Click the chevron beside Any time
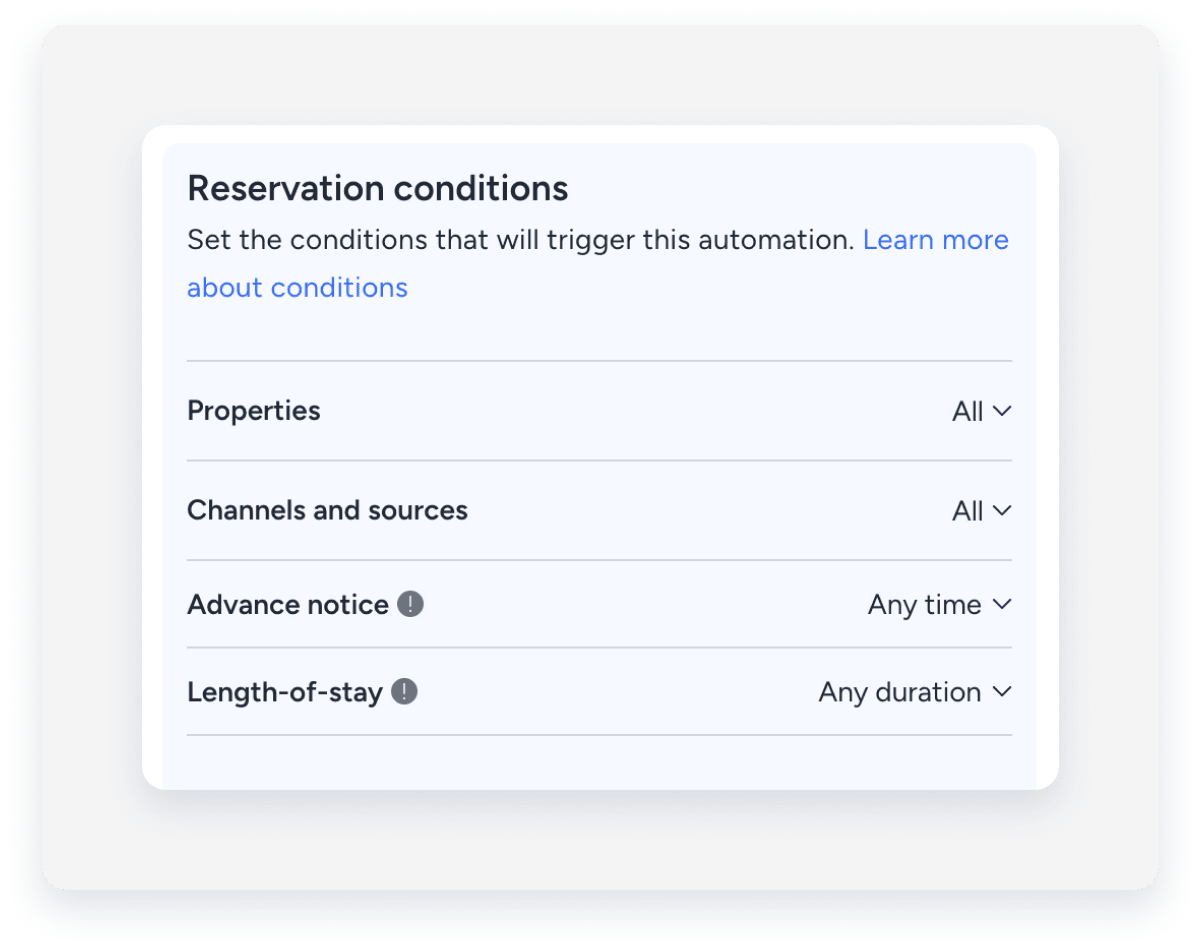1201x949 pixels. pos(1002,604)
